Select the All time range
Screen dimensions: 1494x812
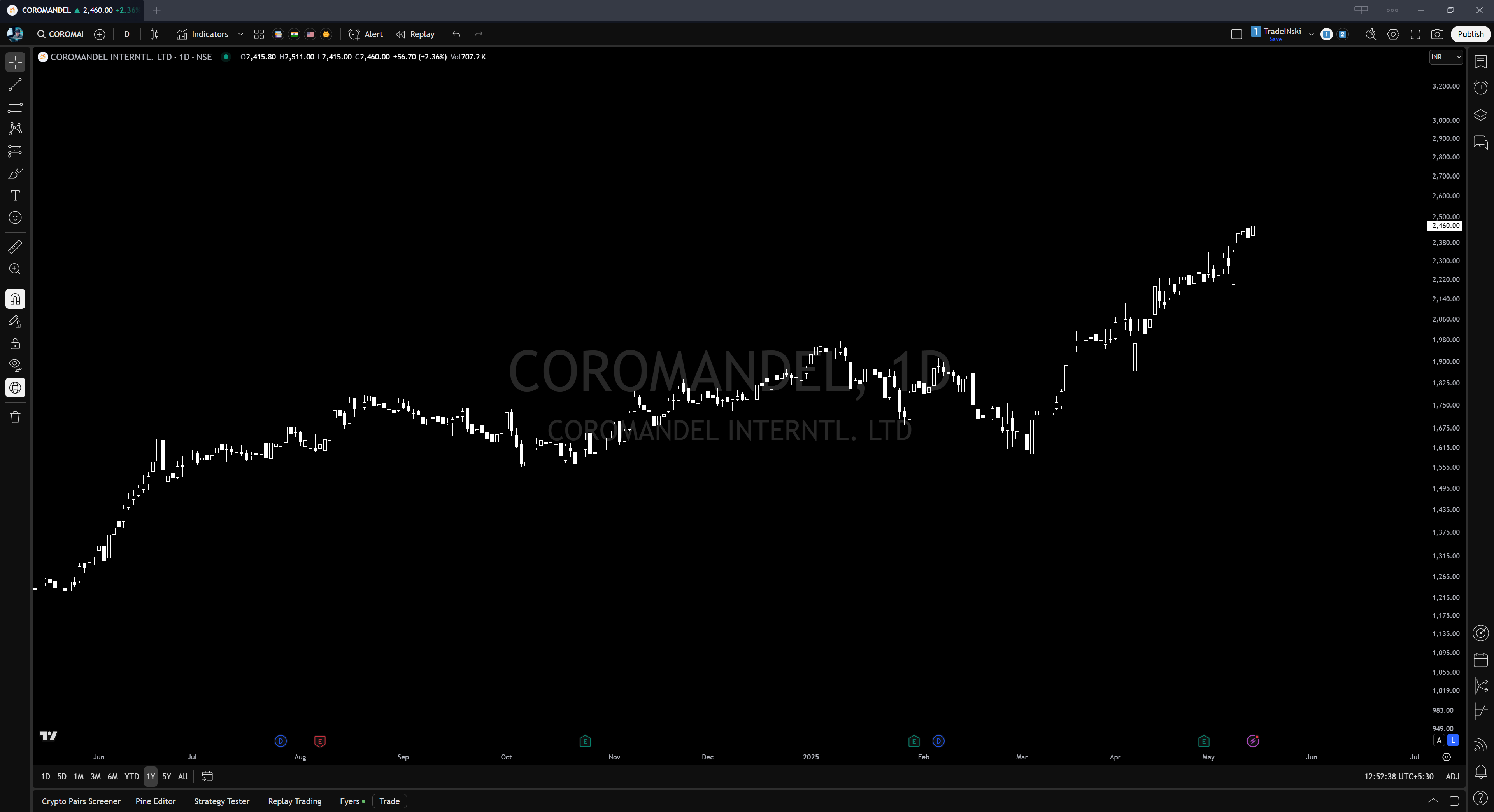(183, 777)
